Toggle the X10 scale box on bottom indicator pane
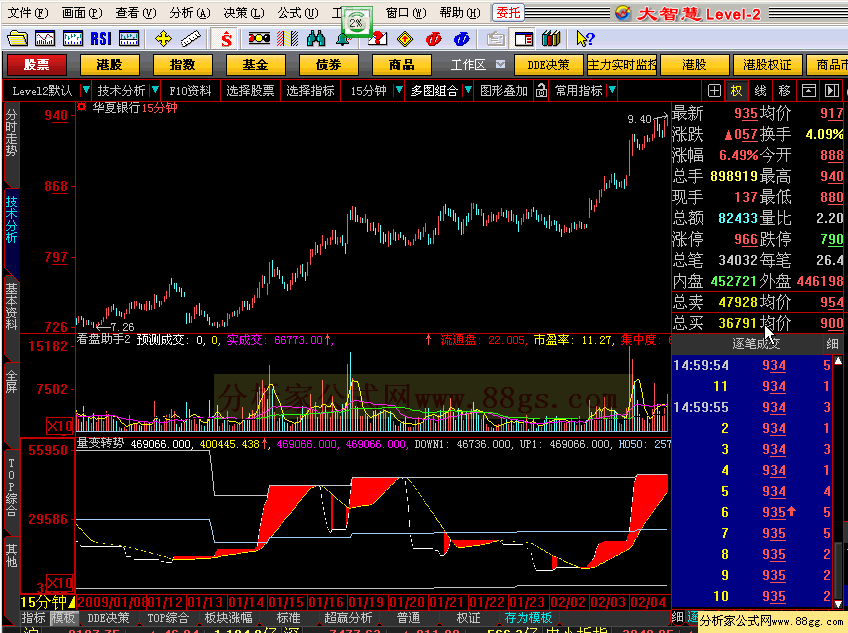The width and height of the screenshot is (848, 633). (x=59, y=583)
